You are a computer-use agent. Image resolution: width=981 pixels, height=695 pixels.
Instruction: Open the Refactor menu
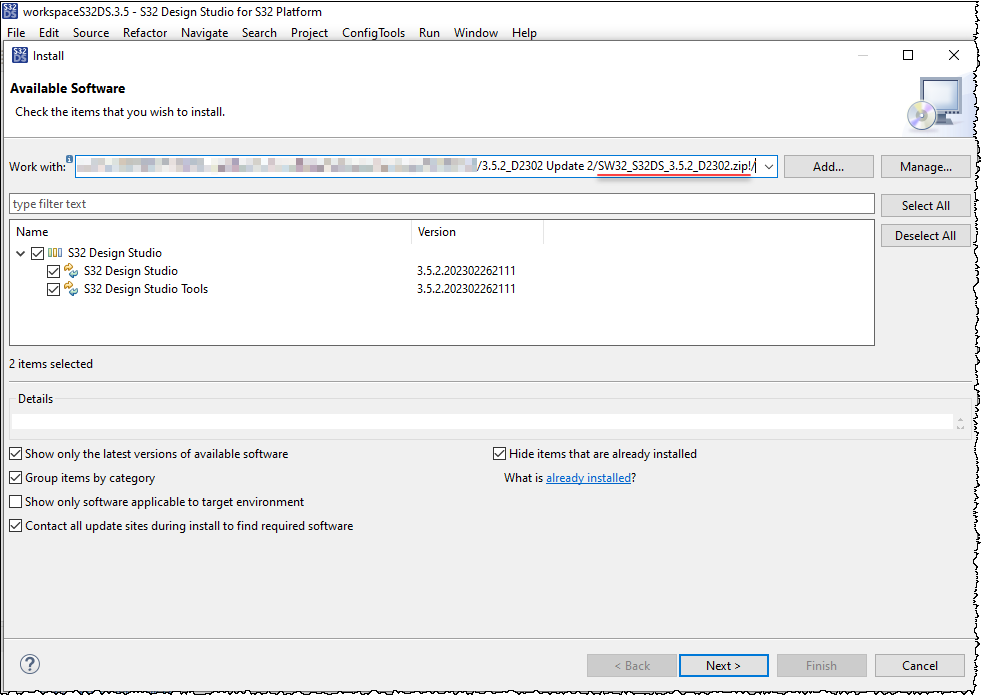point(145,33)
